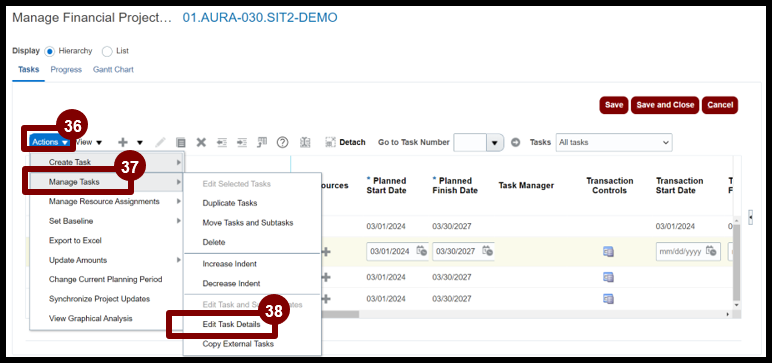Image resolution: width=772 pixels, height=363 pixels.
Task: Switch to the Gantt Chart tab
Action: (113, 69)
